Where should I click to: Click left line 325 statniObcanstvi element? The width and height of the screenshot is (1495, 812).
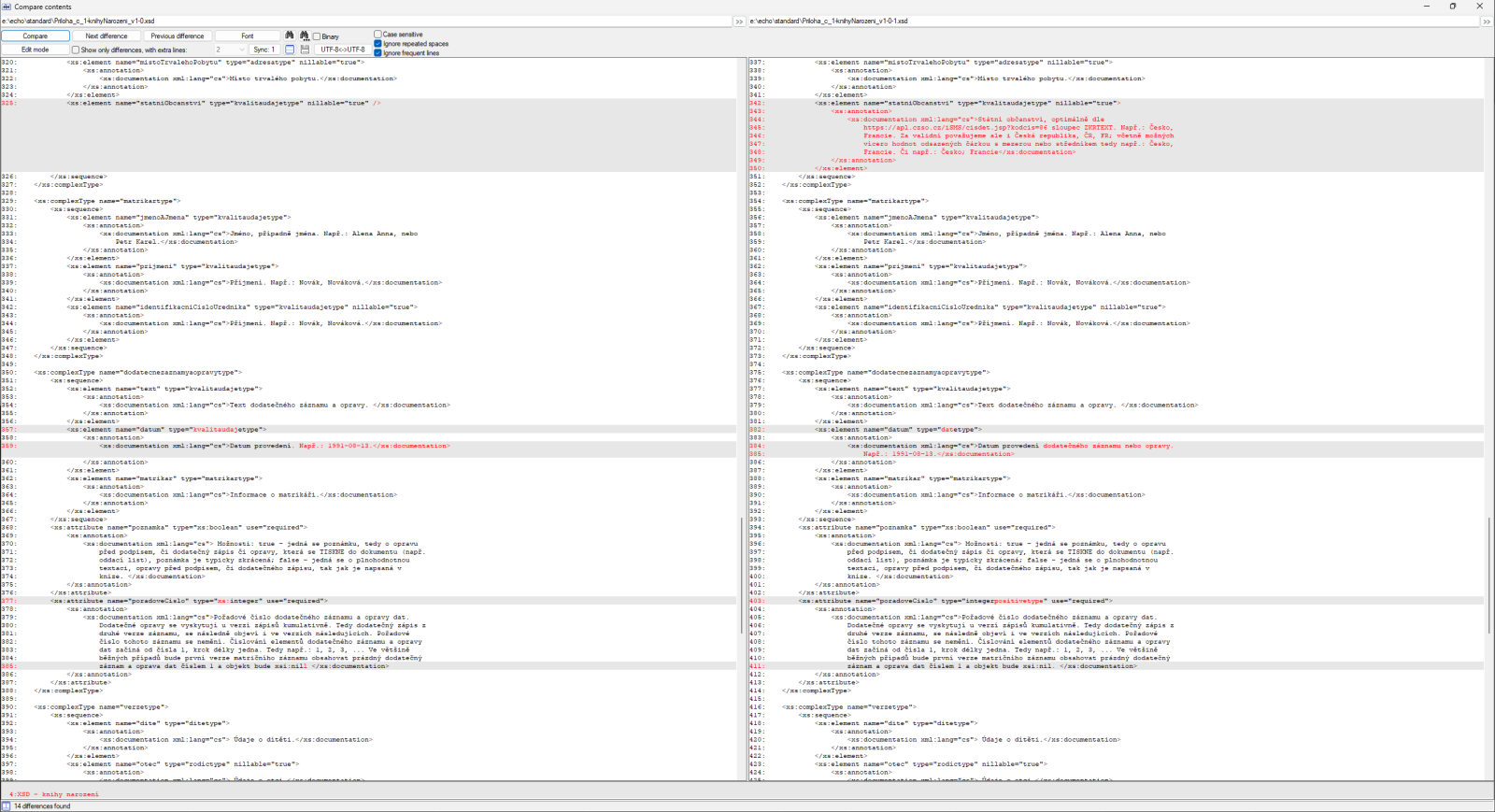[x=223, y=103]
